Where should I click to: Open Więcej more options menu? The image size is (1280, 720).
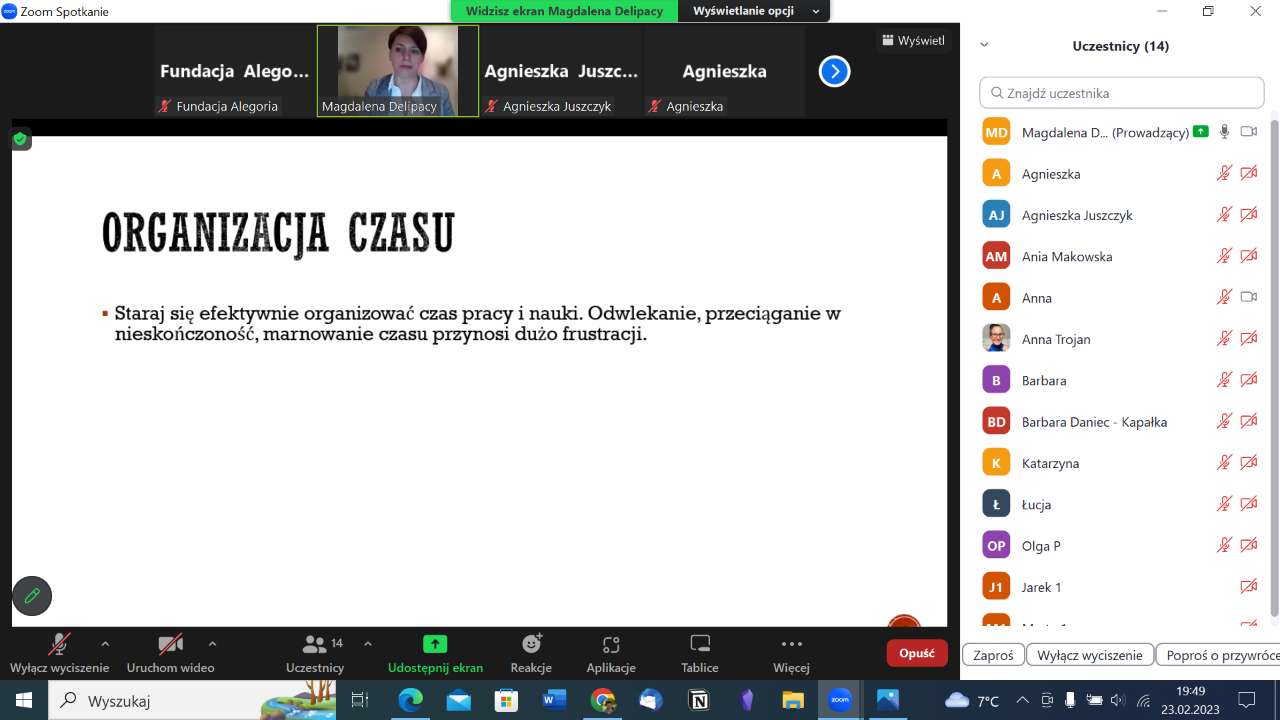(x=791, y=653)
